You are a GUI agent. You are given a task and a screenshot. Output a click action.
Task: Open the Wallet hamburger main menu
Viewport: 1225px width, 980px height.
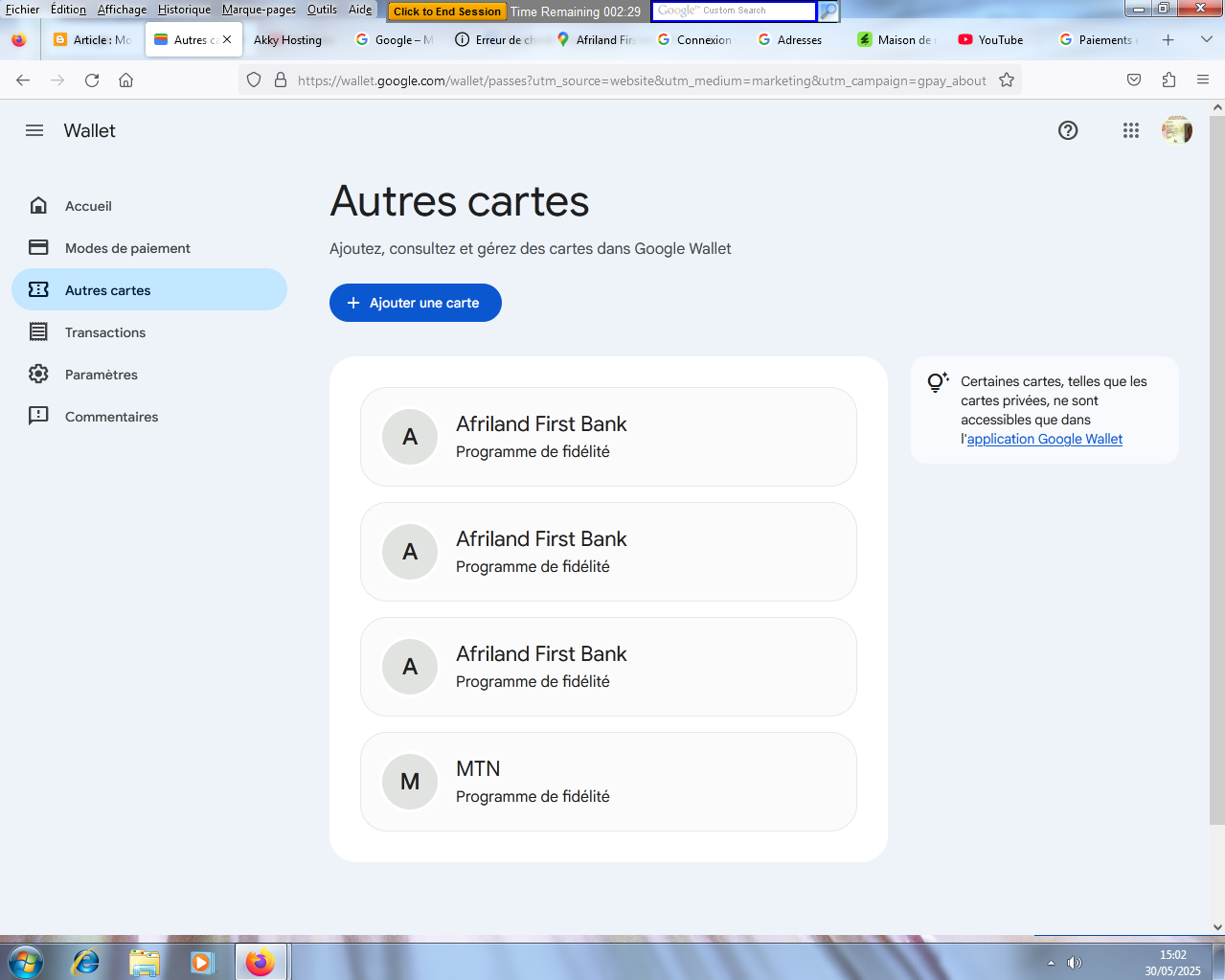tap(34, 130)
